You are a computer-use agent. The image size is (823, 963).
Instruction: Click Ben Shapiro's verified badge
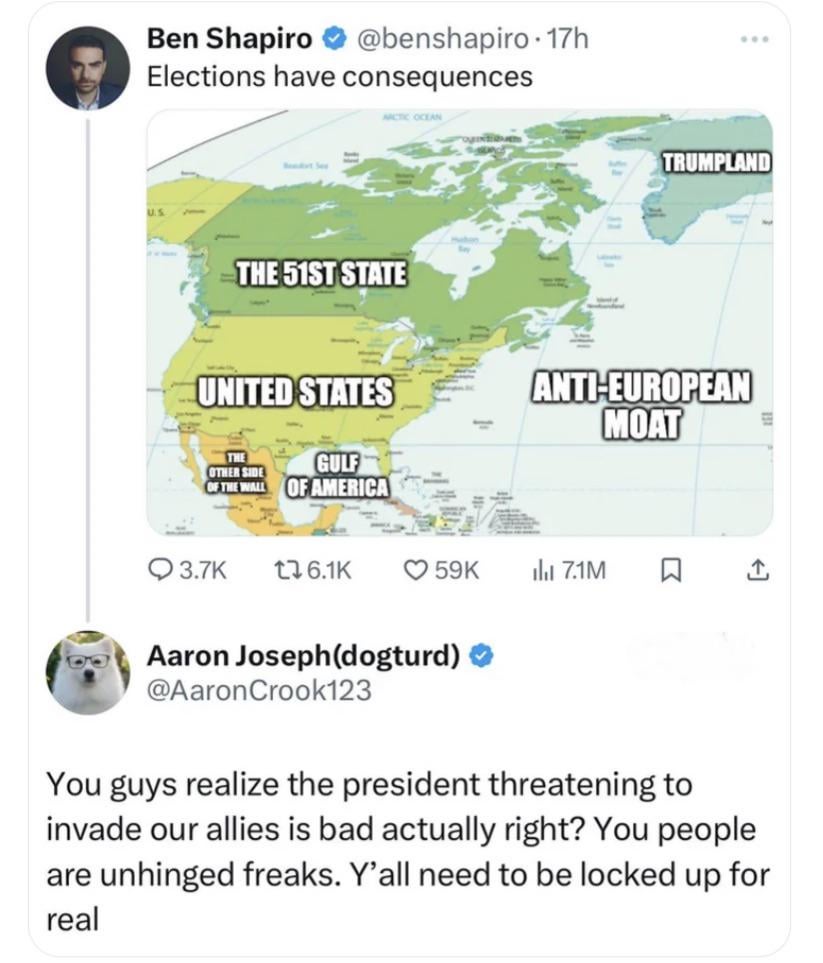(332, 40)
